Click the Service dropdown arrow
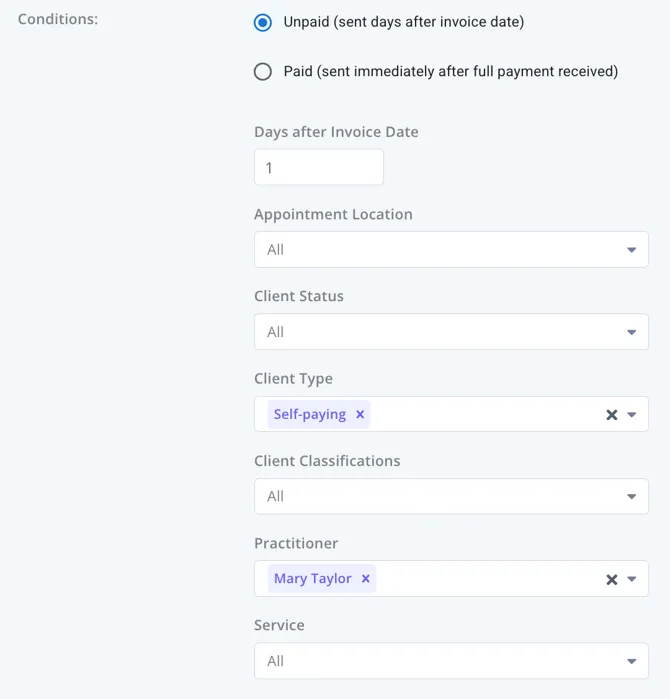 coord(631,661)
